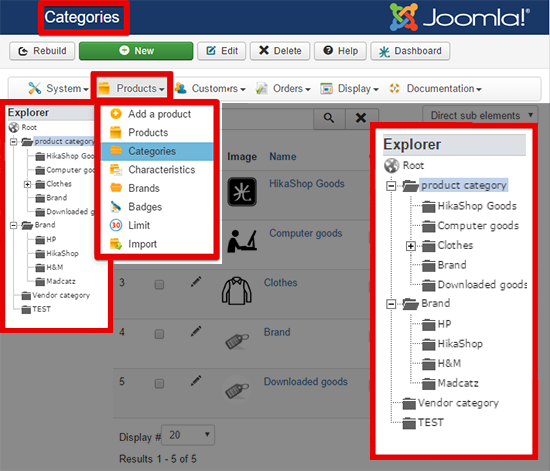Open Brand link in table row 4
The width and height of the screenshot is (550, 471).
[277, 332]
